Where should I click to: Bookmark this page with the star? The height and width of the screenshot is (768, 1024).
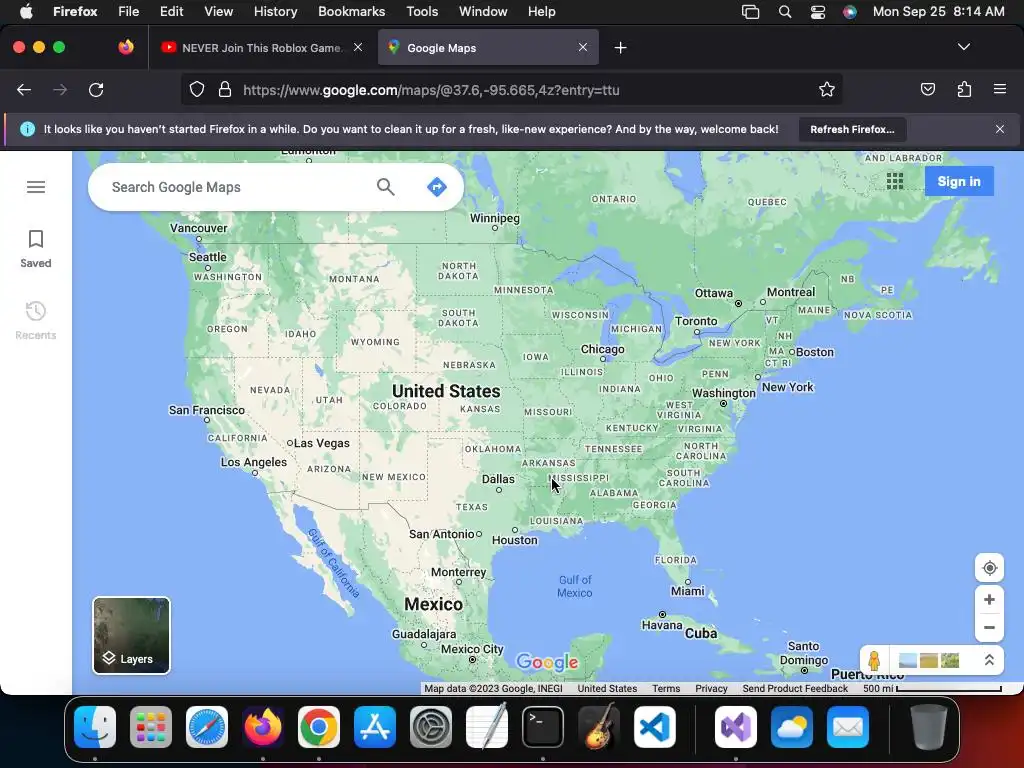(827, 90)
